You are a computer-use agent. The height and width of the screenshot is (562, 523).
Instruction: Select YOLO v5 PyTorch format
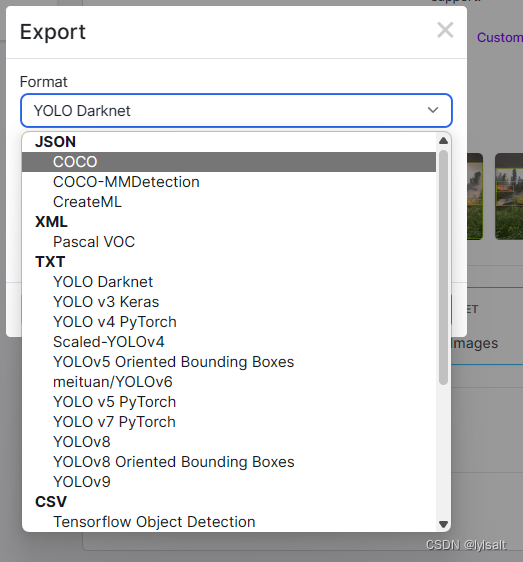pos(229,402)
